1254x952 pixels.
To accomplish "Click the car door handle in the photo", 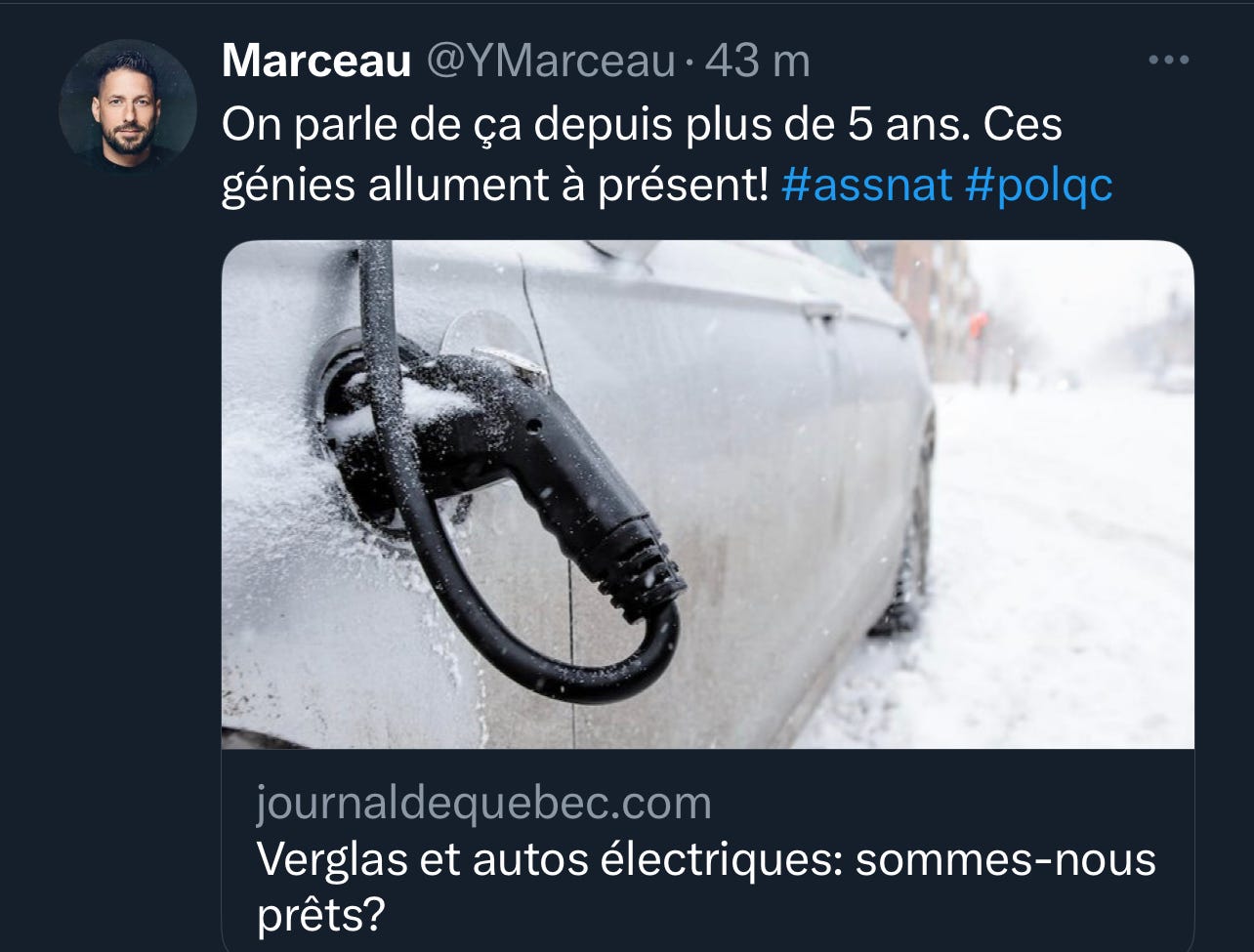I will click(821, 311).
